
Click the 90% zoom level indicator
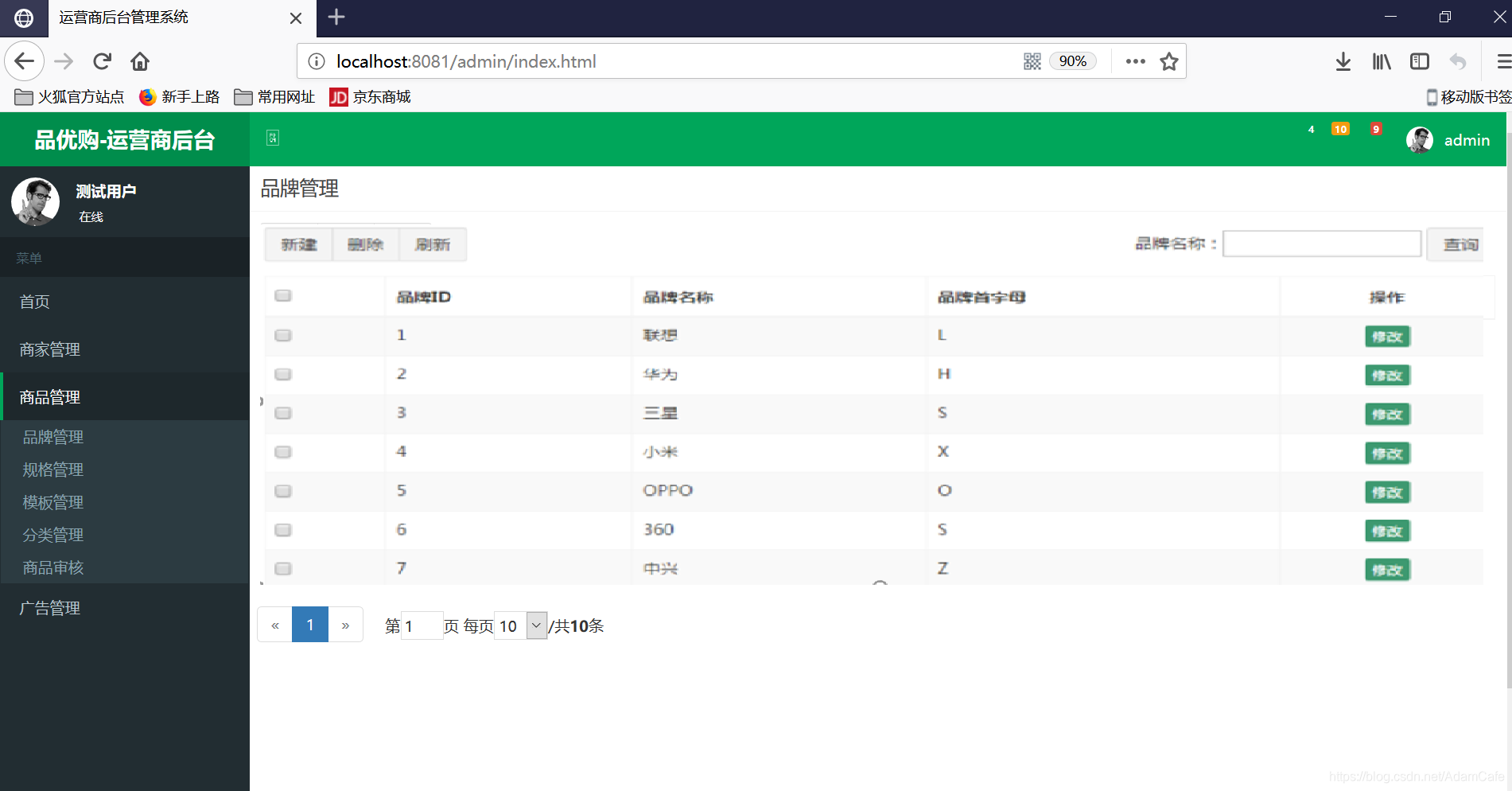[1072, 61]
